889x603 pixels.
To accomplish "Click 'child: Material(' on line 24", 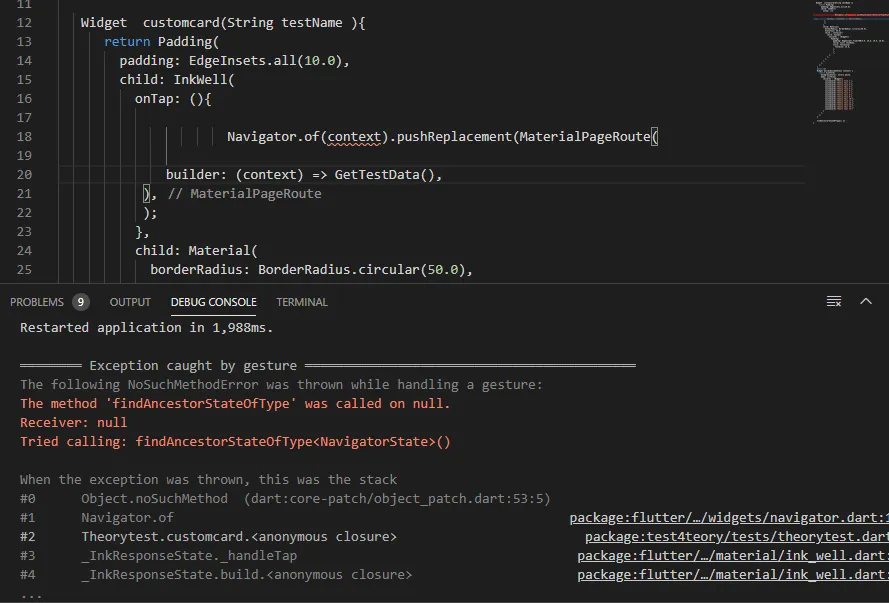I will pyautogui.click(x=196, y=250).
